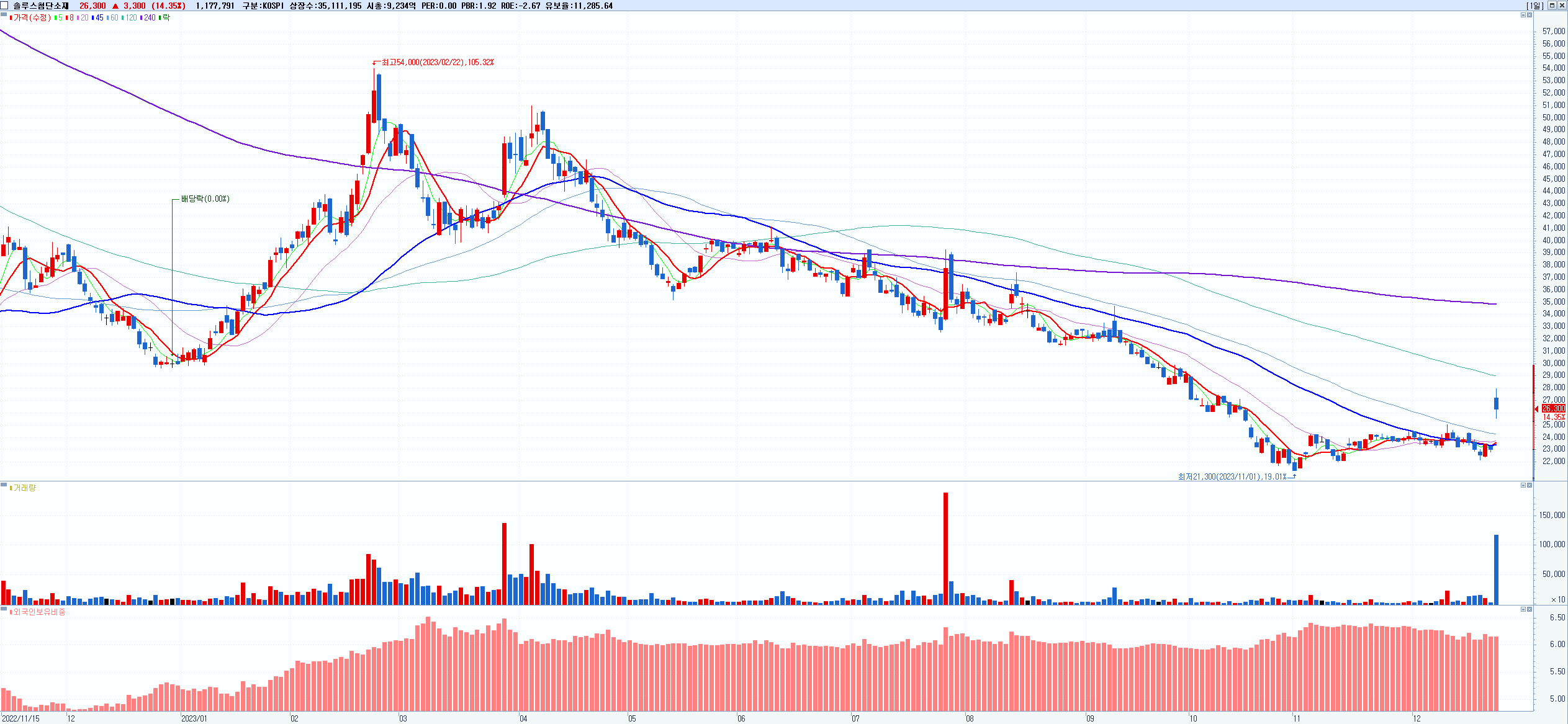
Task: Click the maximize window button at top right
Action: [x=1552, y=6]
